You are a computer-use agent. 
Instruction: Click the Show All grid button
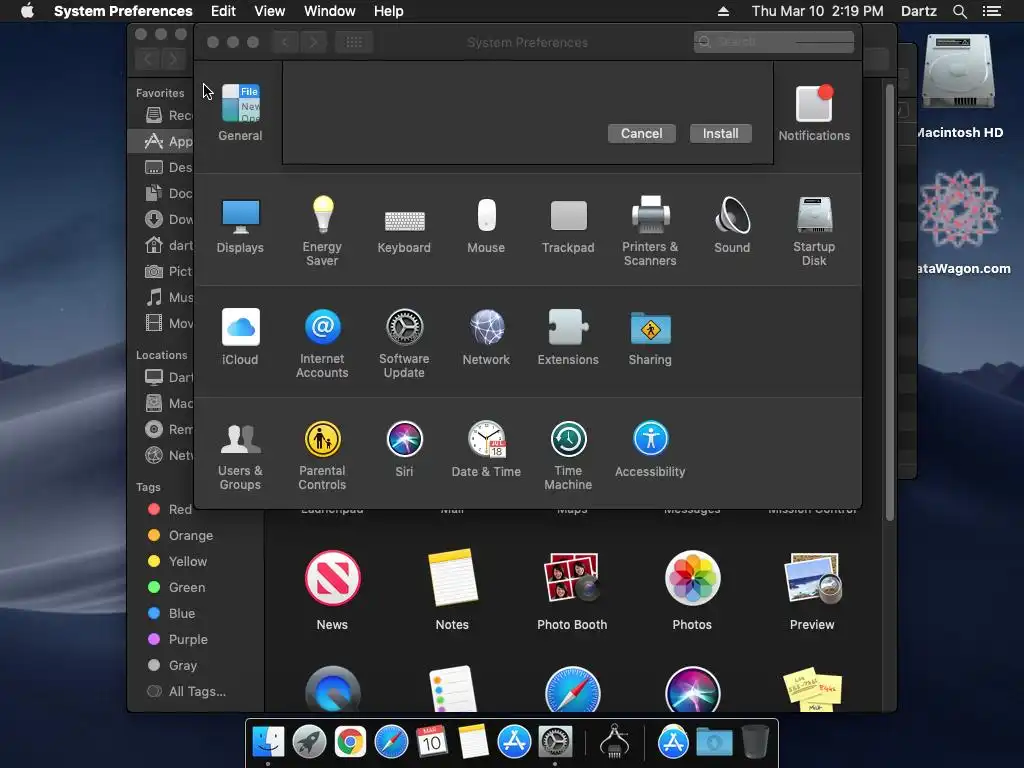coord(354,42)
